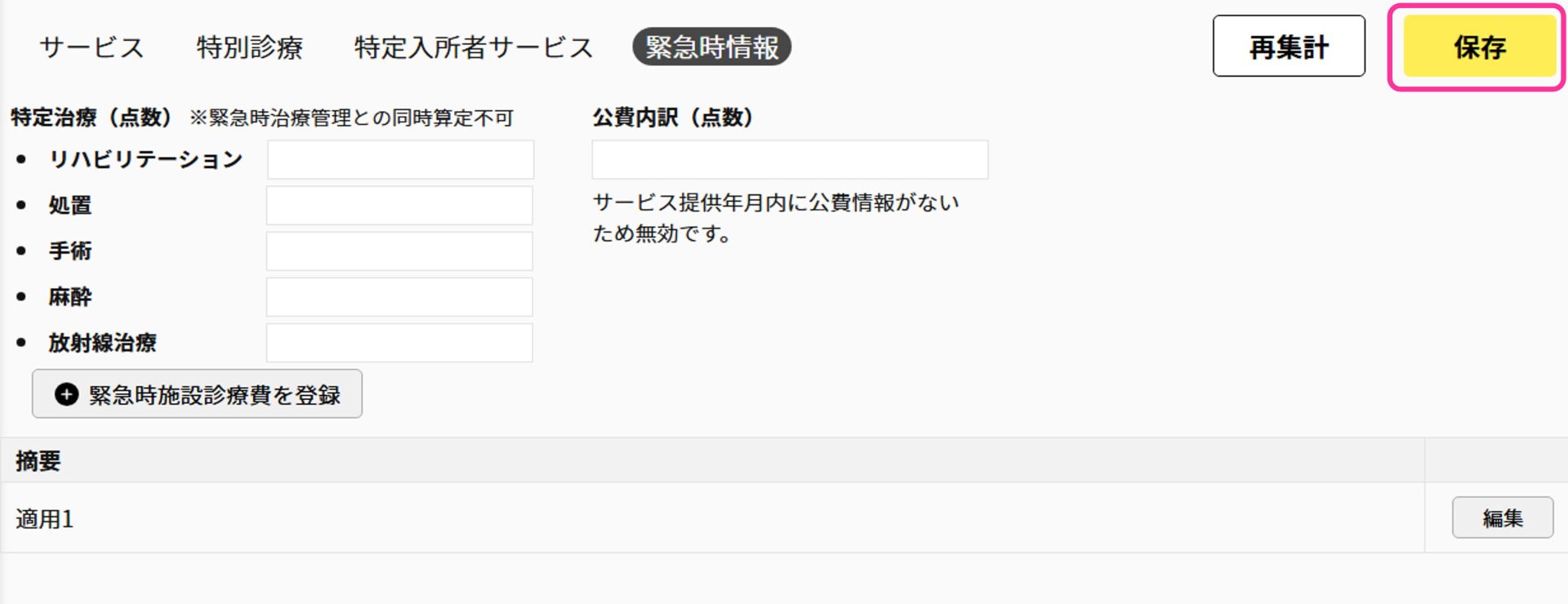Click the 公費内訳（点数） heading label
1568x604 pixels.
[672, 118]
